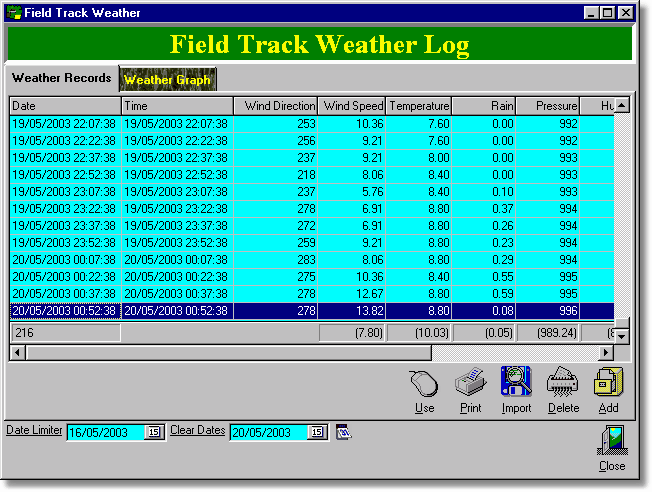Click the Delete shredder icon

(563, 382)
